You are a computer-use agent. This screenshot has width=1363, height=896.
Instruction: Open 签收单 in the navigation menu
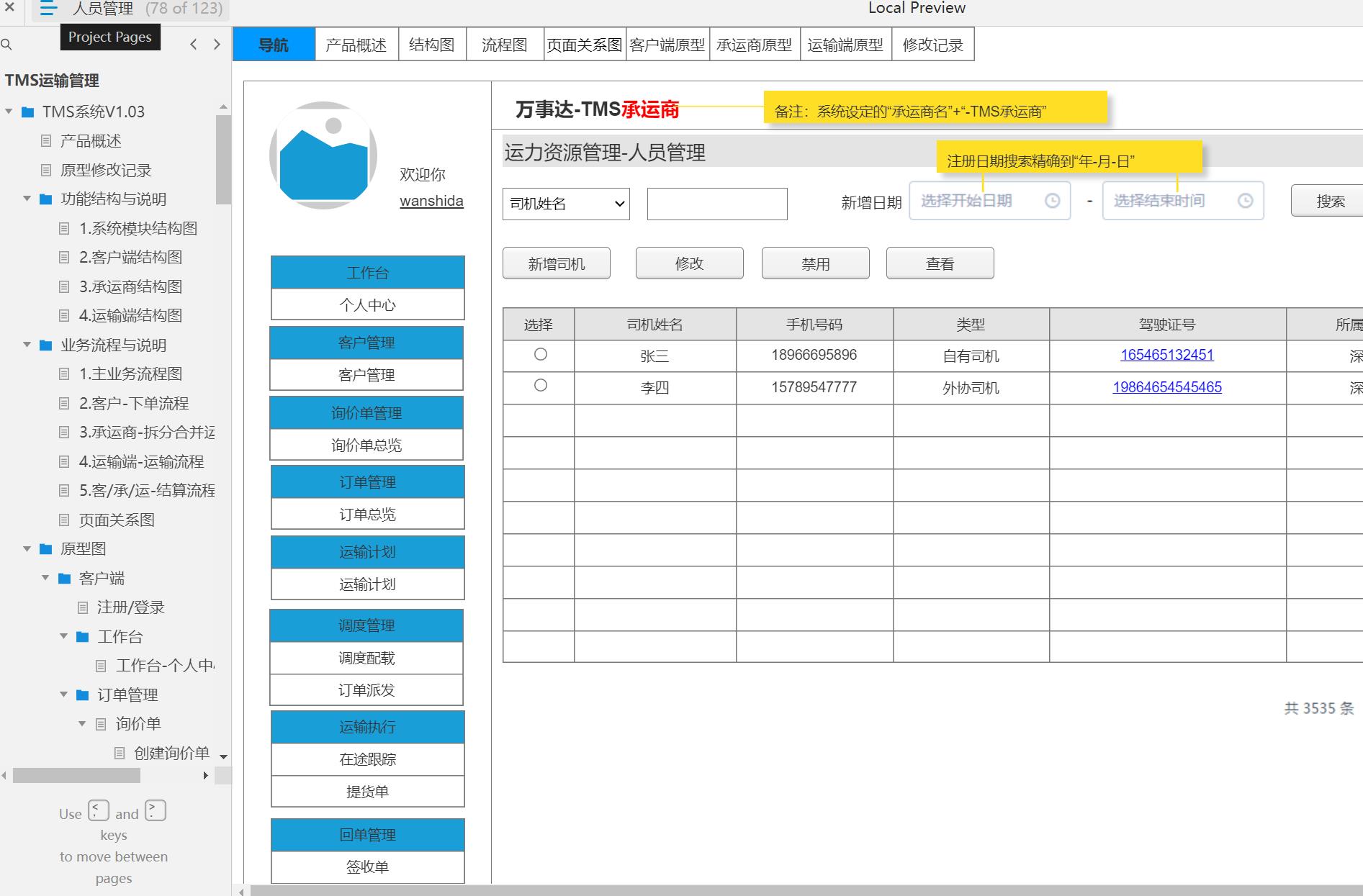368,867
